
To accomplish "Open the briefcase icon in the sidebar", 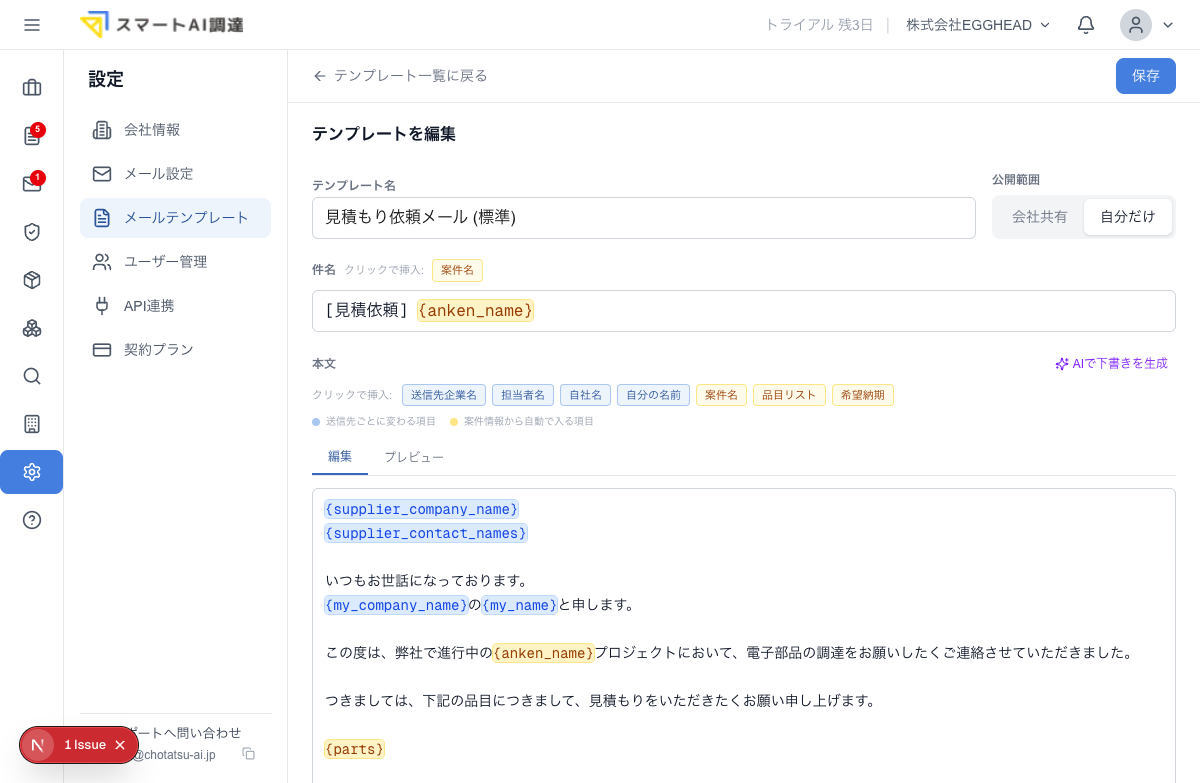I will 32,88.
